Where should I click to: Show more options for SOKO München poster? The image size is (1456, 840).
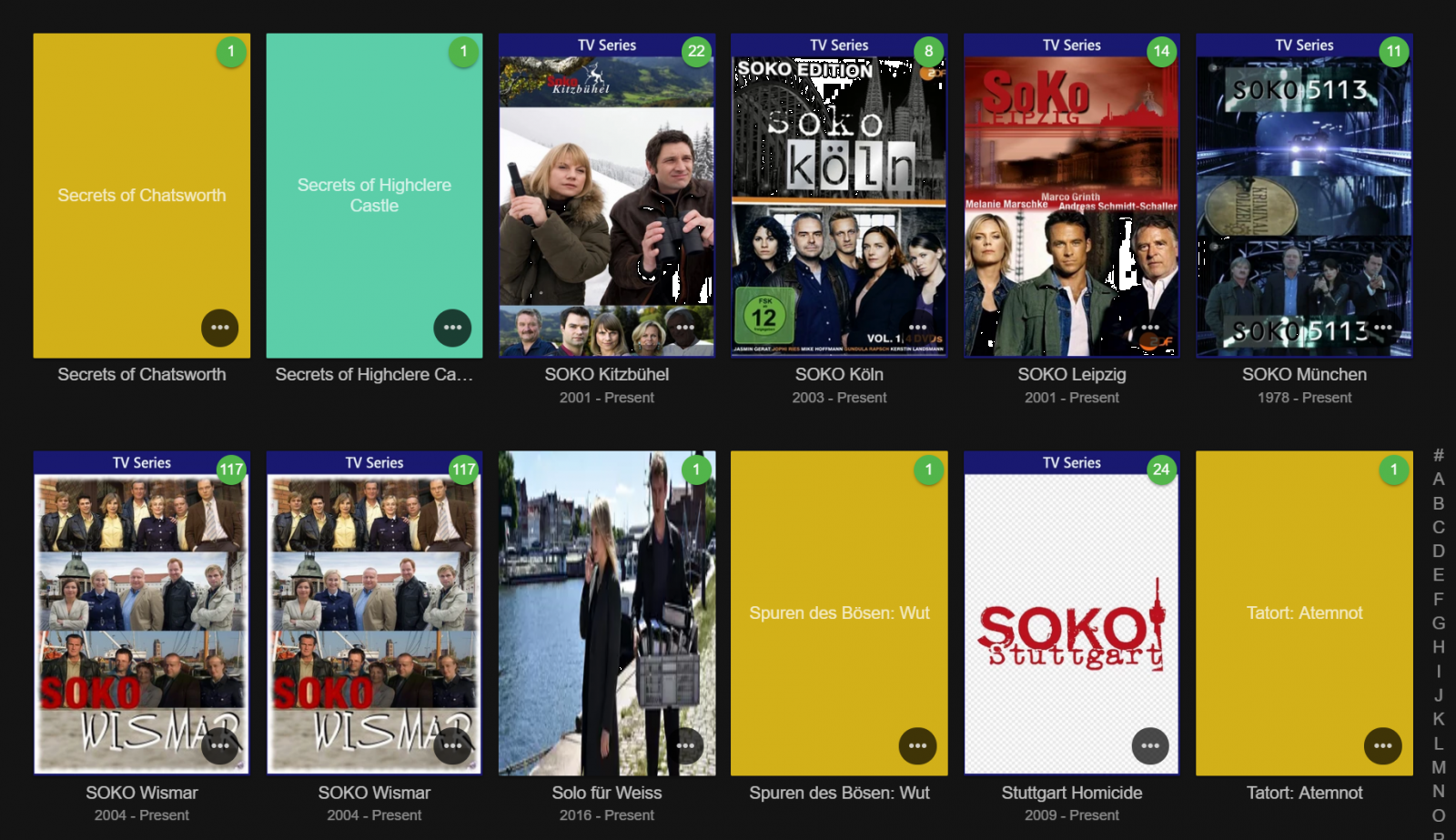coord(1383,328)
